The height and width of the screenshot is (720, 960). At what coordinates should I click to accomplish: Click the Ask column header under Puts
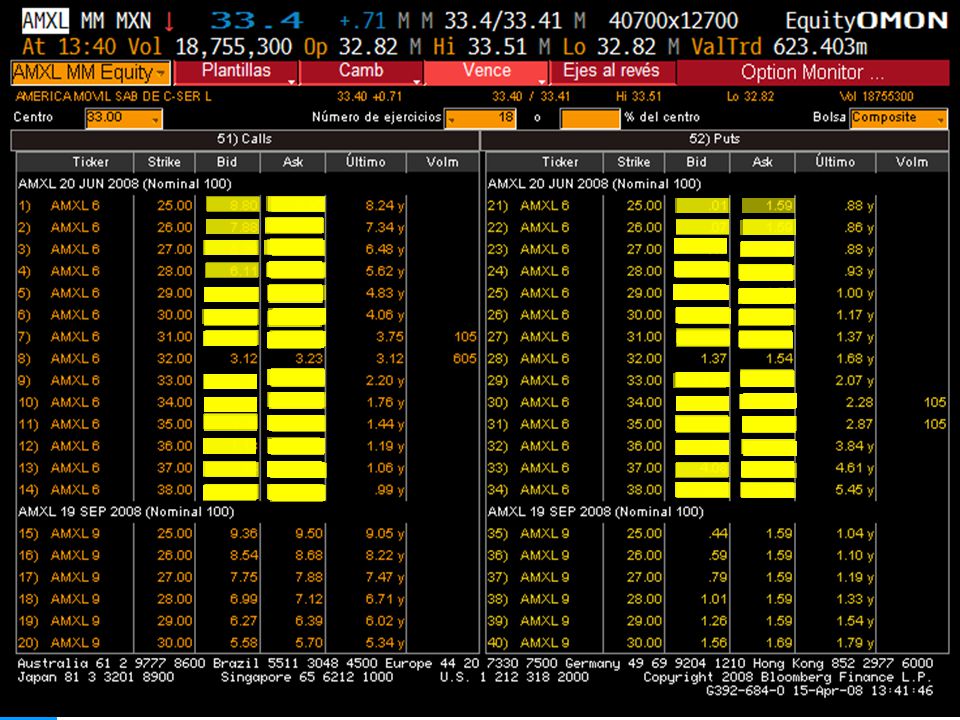point(762,162)
